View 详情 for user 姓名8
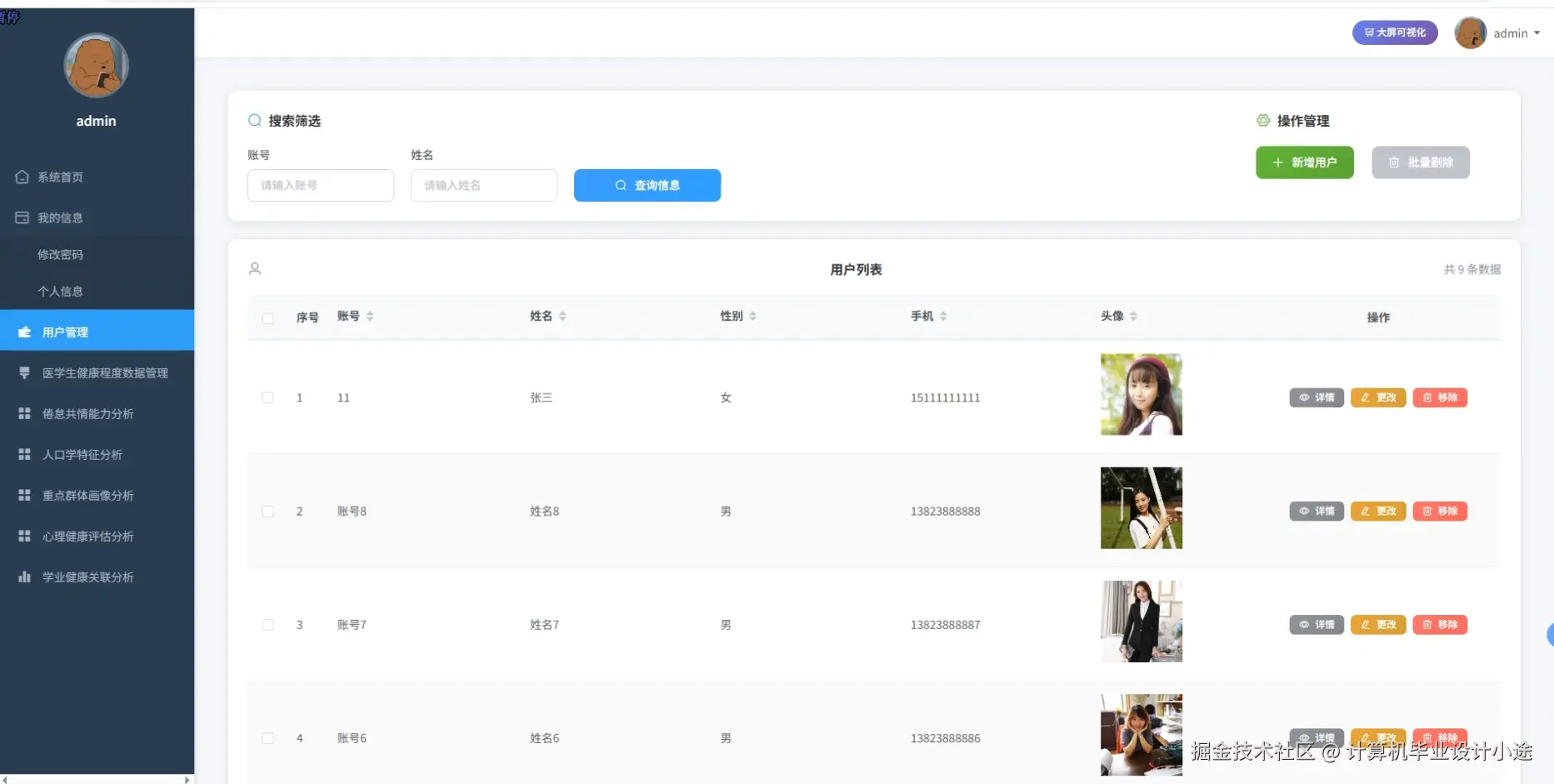The height and width of the screenshot is (784, 1554). pos(1317,511)
